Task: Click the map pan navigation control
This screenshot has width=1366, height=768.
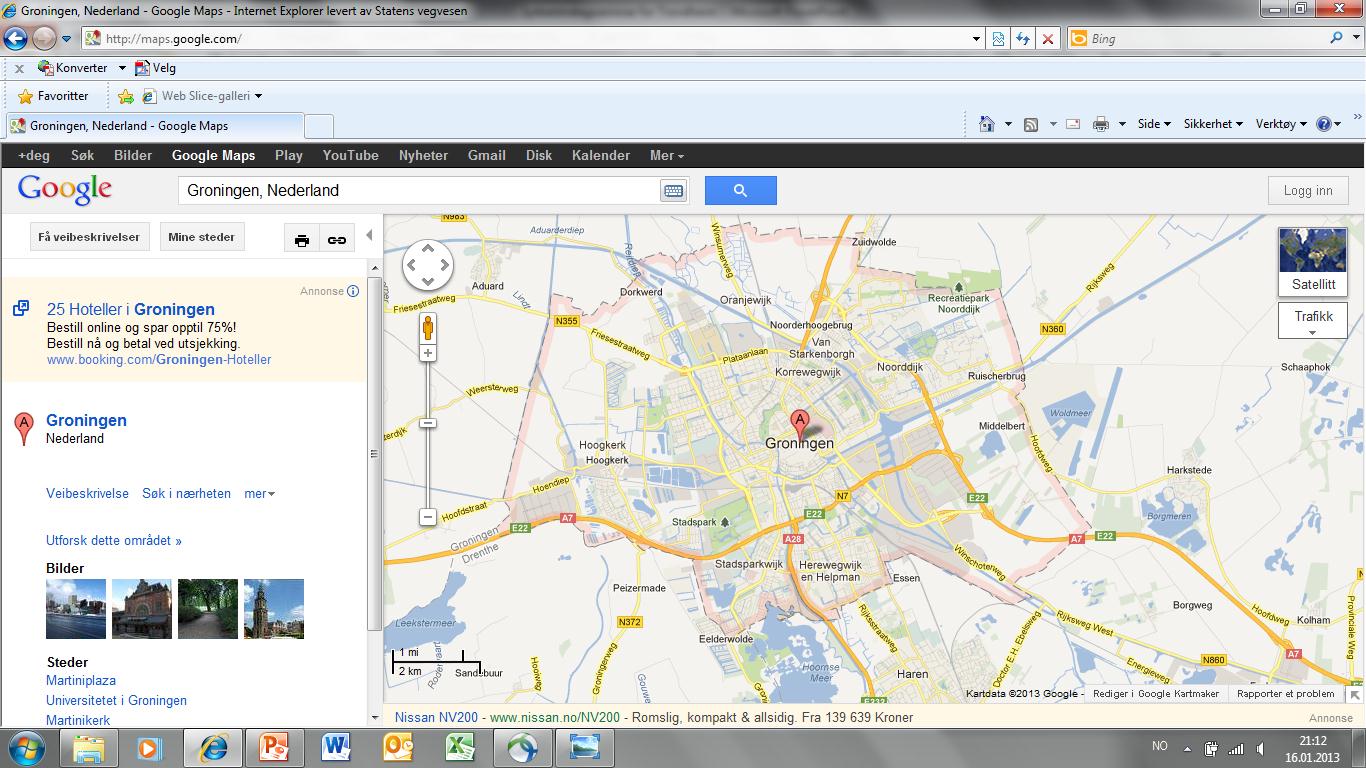Action: [428, 267]
